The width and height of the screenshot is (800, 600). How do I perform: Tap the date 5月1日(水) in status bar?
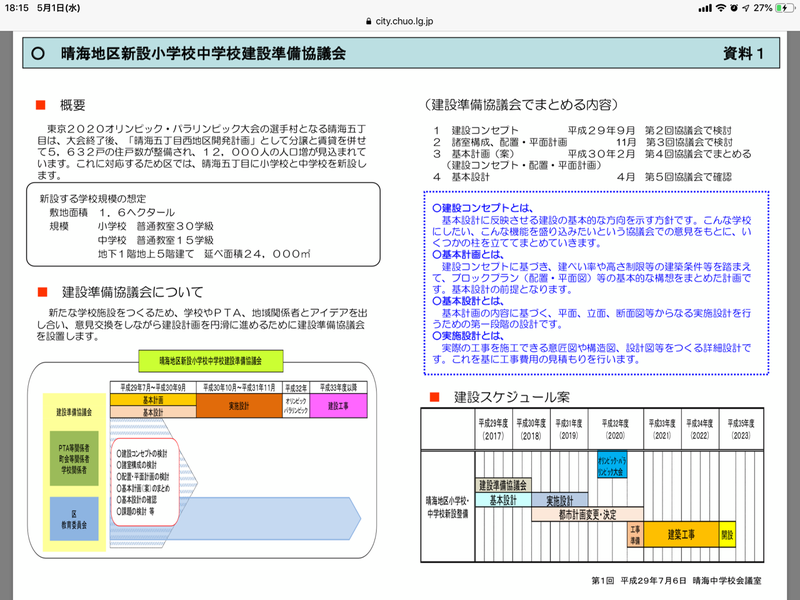(59, 8)
